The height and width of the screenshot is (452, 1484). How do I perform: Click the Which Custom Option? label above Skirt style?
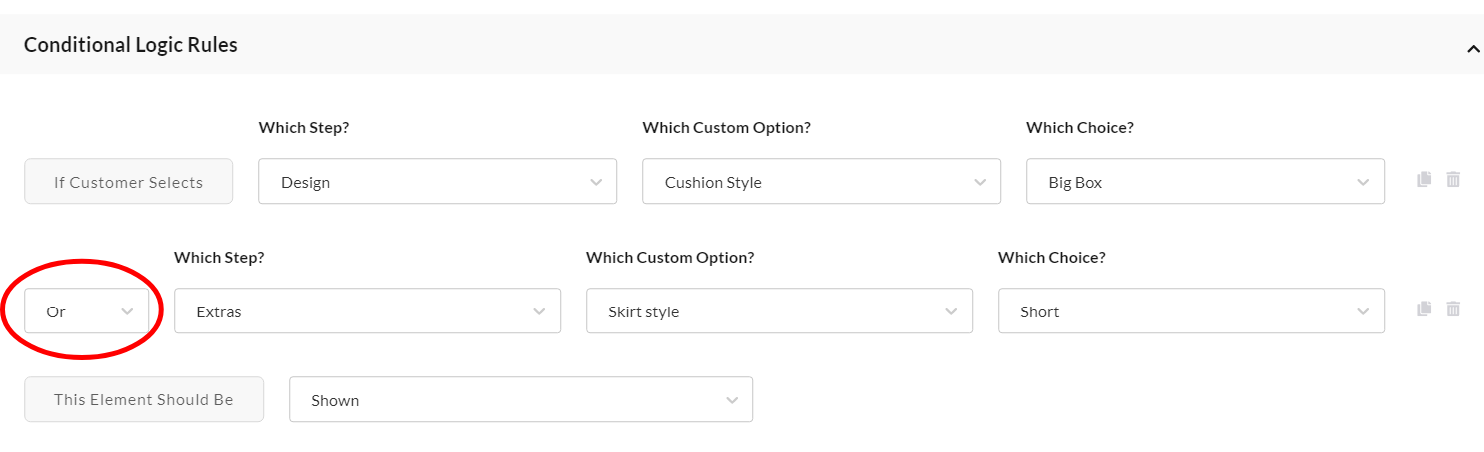[x=670, y=257]
